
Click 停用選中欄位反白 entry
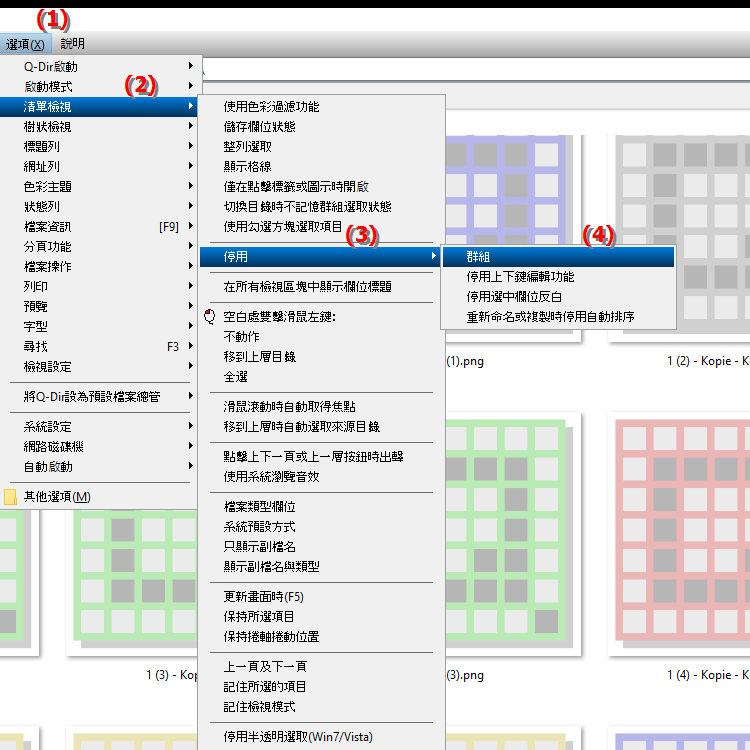(558, 297)
